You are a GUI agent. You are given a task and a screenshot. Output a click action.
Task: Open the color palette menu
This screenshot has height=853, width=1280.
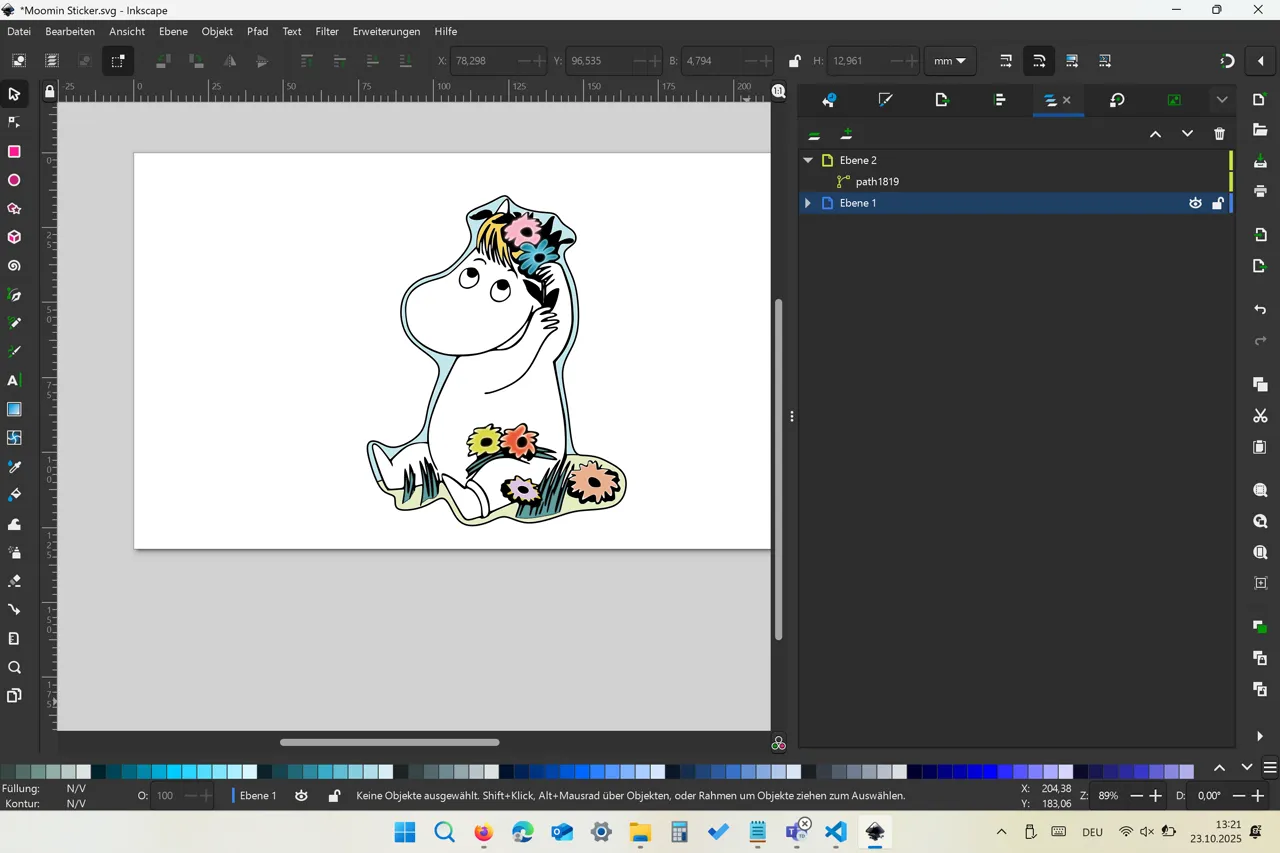(1270, 768)
